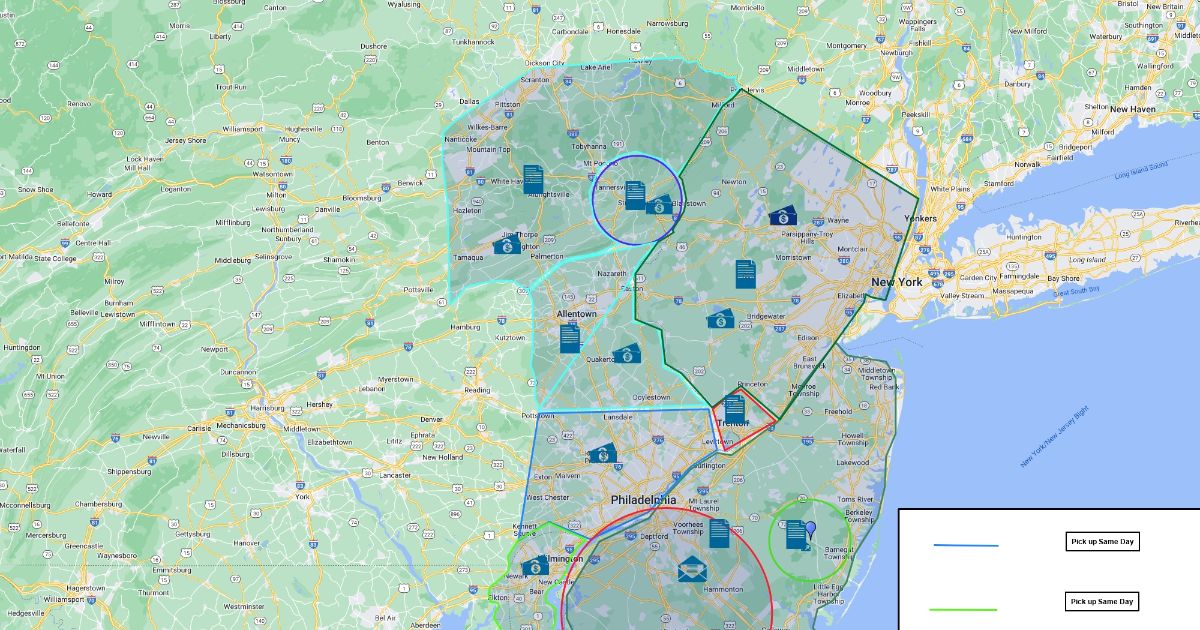
Task: Select the Hazleton label
Action: (467, 211)
